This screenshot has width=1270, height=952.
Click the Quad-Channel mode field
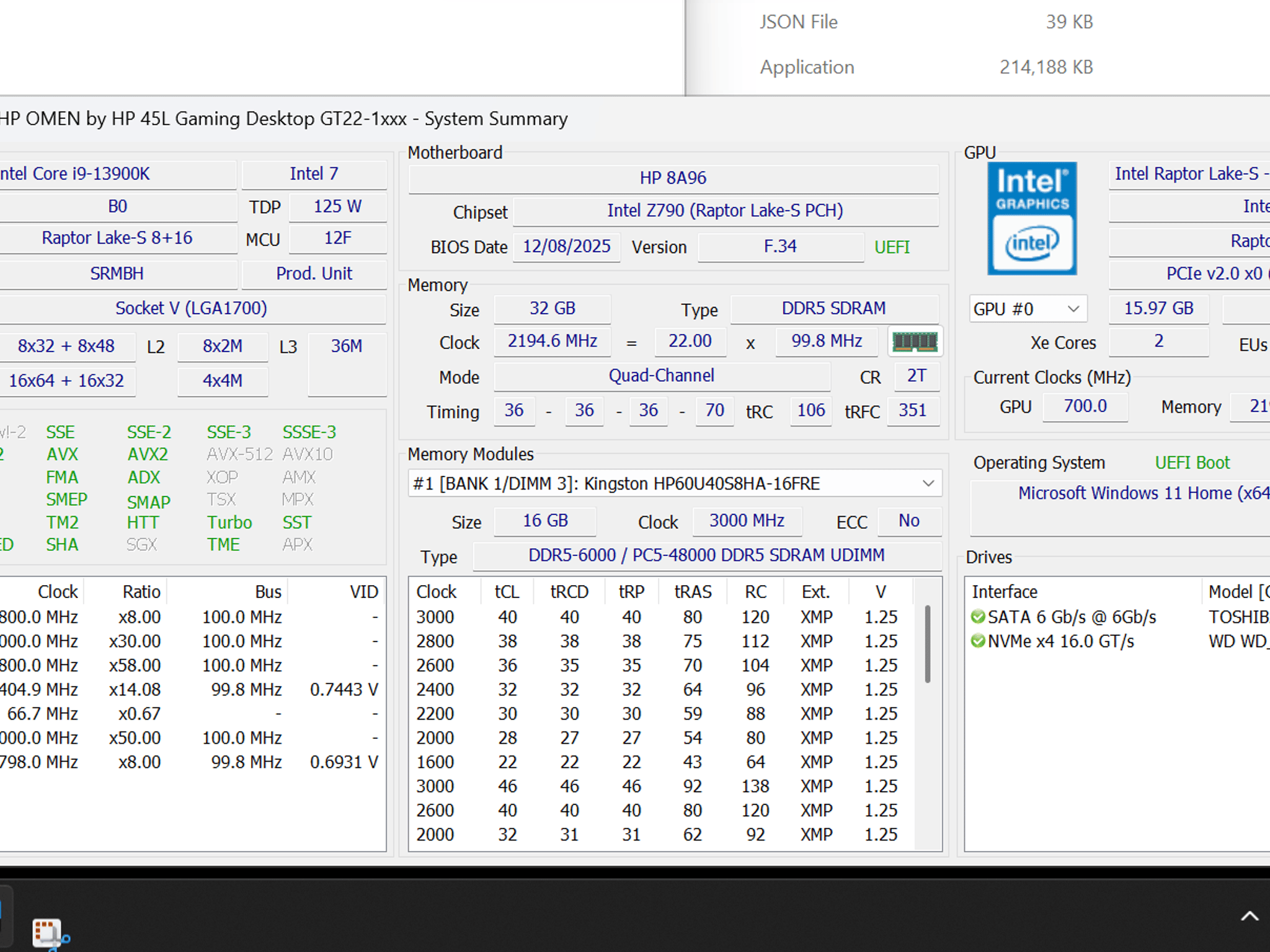tap(662, 376)
